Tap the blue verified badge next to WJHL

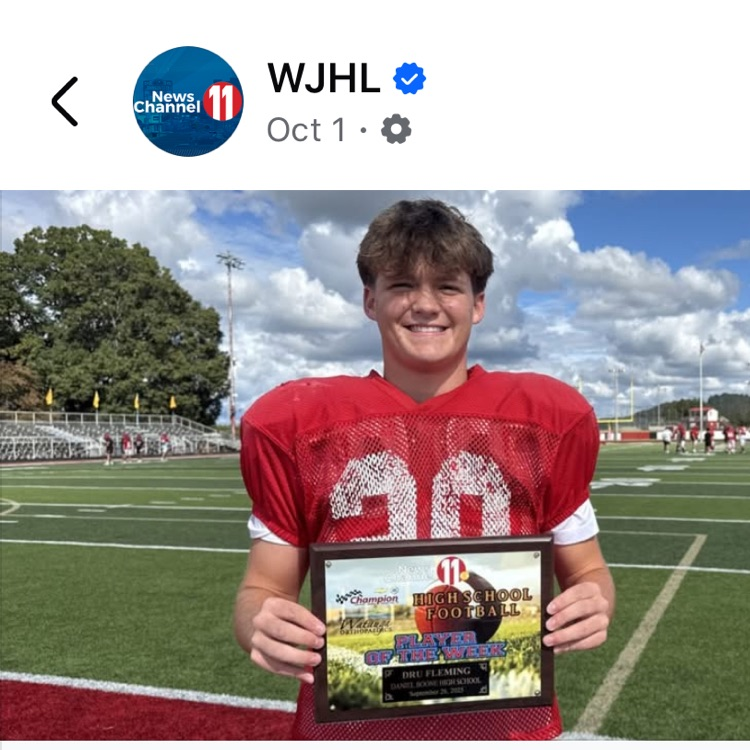click(x=409, y=78)
